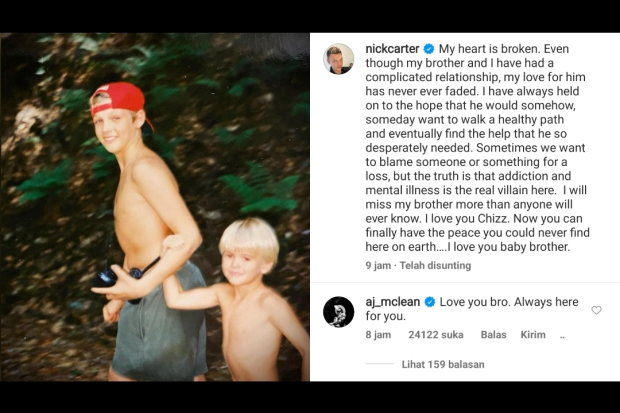Click the verified badge next to aj_mclean
The height and width of the screenshot is (413, 620).
click(x=431, y=301)
